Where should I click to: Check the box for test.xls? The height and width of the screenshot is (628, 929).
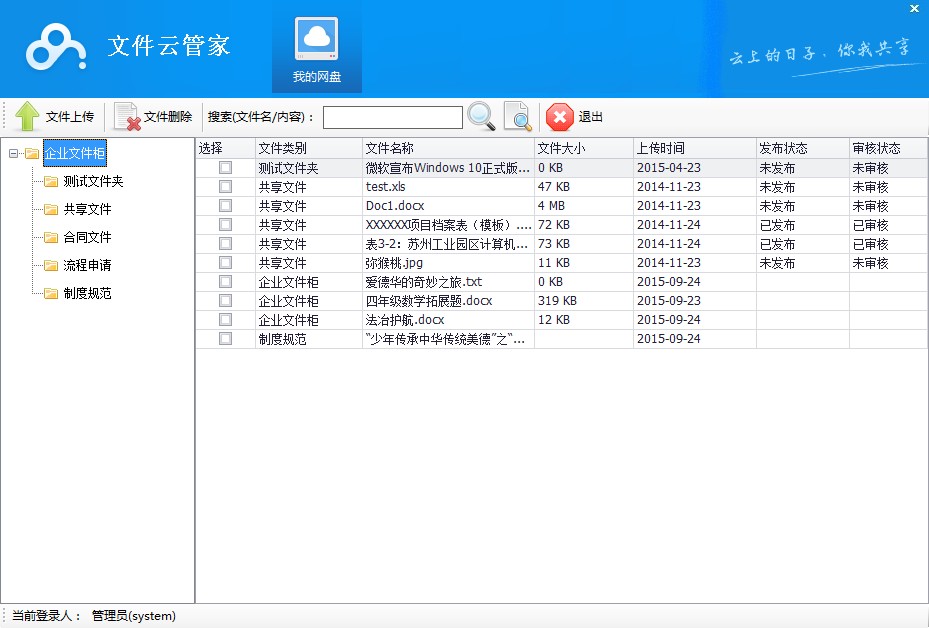point(225,187)
